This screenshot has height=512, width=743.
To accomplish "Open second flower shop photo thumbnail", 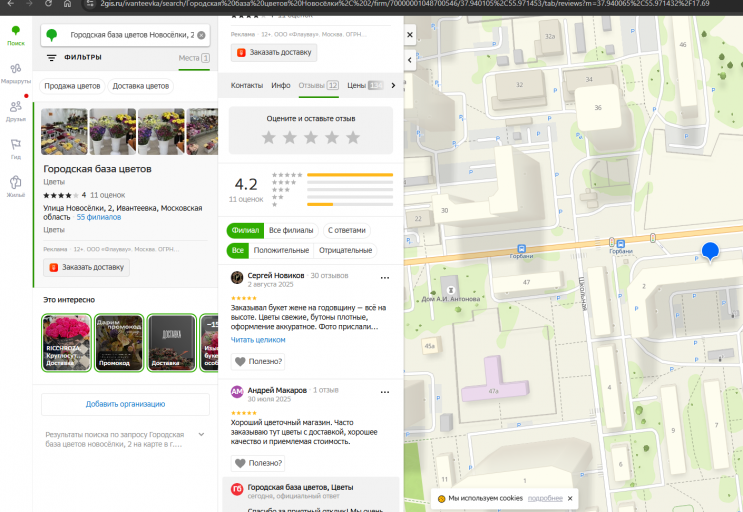I will point(113,132).
